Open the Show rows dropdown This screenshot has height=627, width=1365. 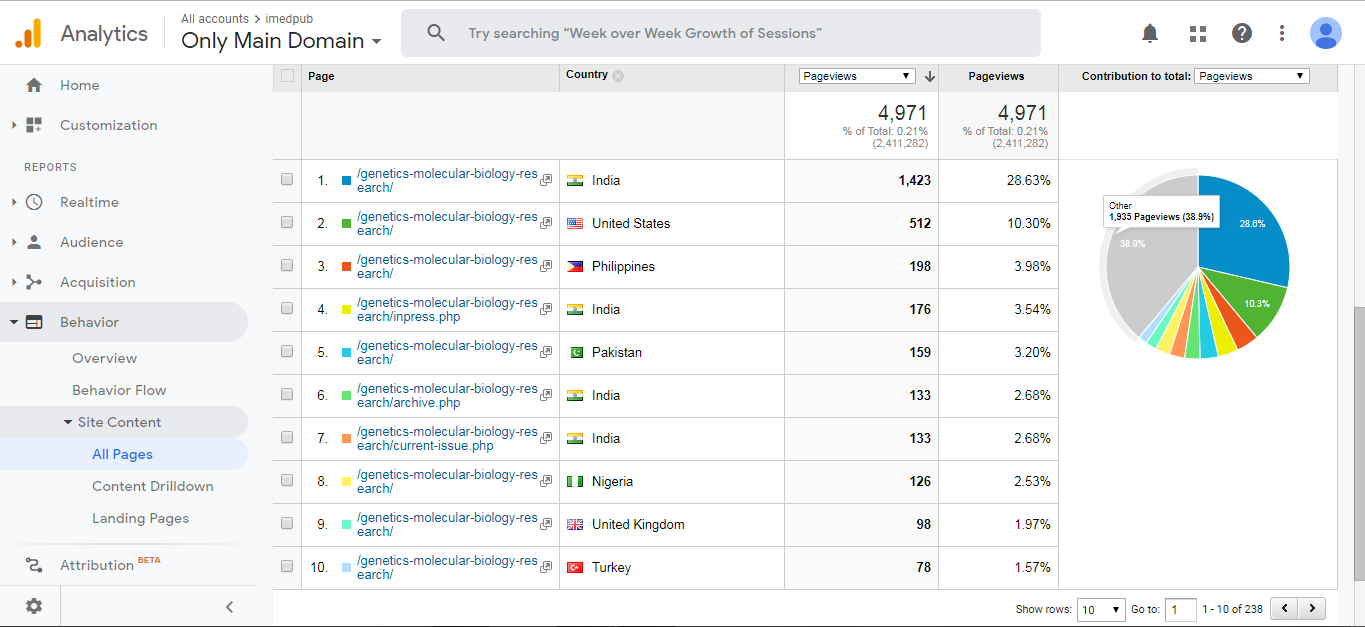(1100, 609)
